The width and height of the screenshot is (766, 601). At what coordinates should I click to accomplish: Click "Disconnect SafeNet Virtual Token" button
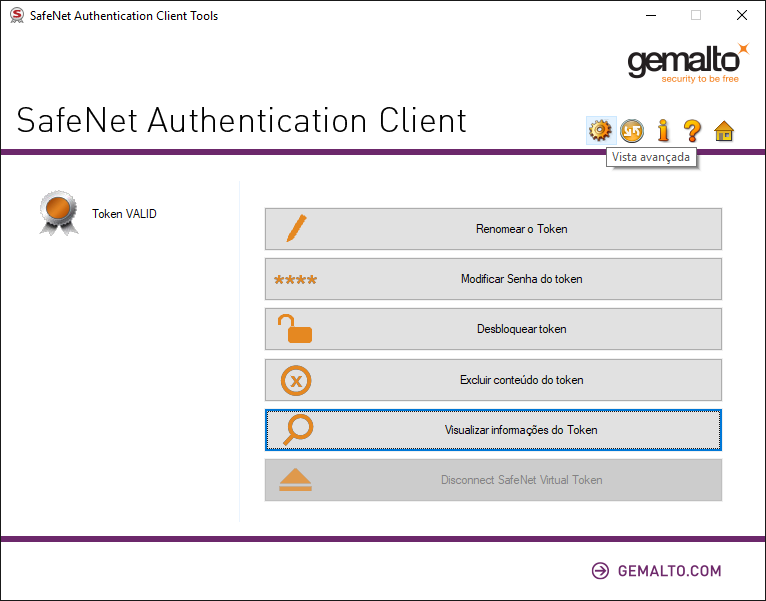click(x=493, y=480)
